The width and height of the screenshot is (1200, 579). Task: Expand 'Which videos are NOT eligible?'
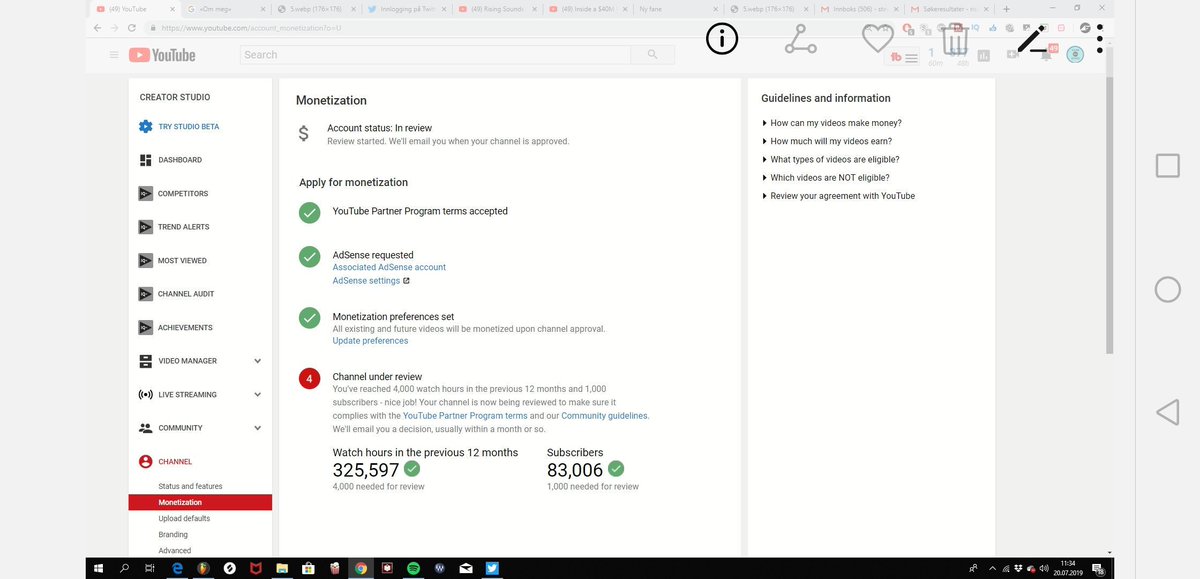[826, 178]
